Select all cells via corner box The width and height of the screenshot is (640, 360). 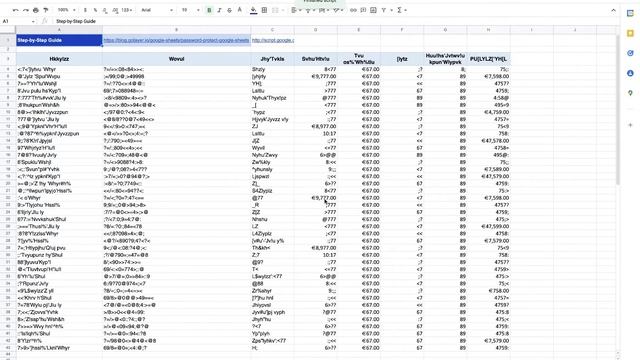(8, 30)
